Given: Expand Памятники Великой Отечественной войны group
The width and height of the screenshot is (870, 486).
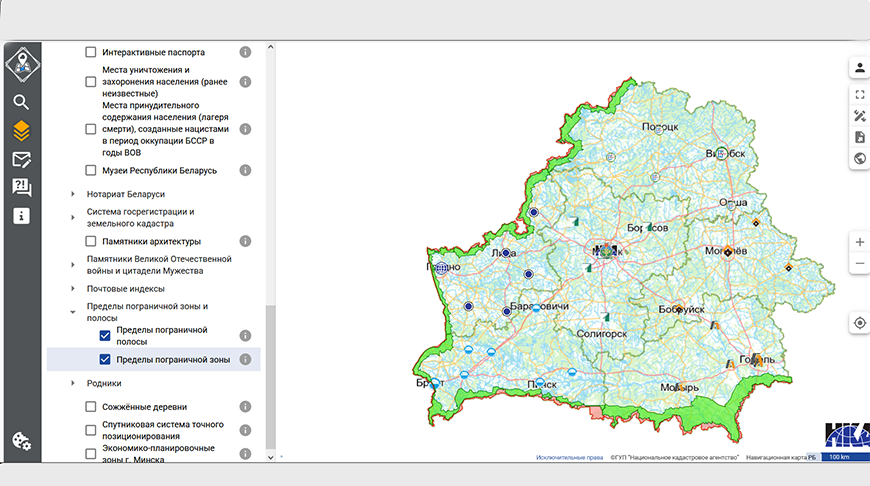Looking at the screenshot, I should tap(73, 265).
